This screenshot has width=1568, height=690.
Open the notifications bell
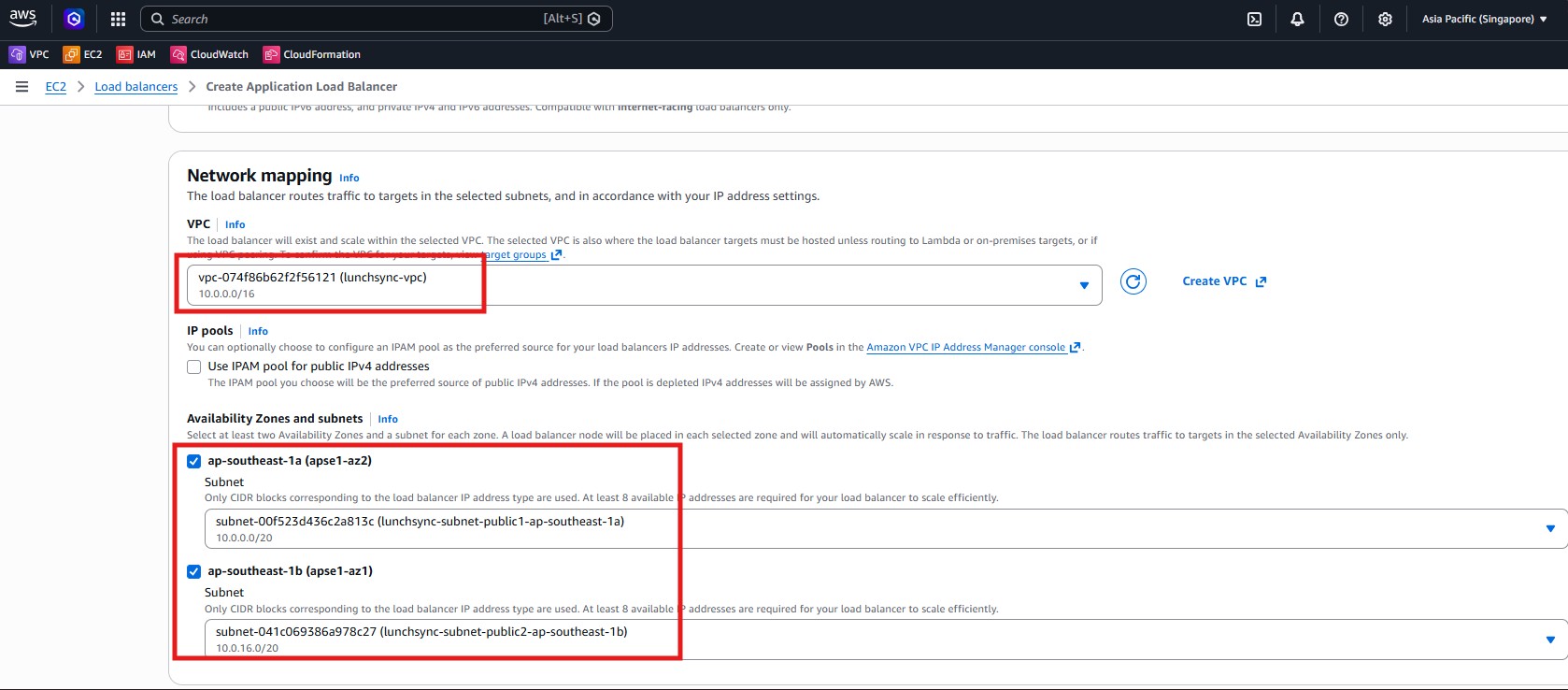pos(1297,19)
